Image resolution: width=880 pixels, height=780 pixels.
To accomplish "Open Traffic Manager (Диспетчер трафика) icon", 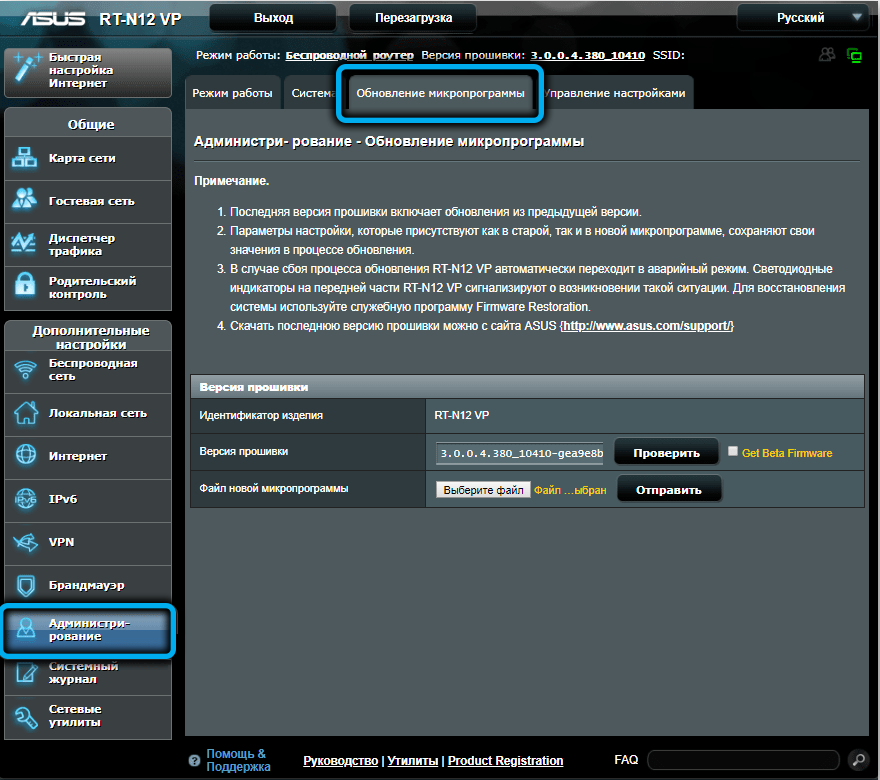I will [x=24, y=244].
